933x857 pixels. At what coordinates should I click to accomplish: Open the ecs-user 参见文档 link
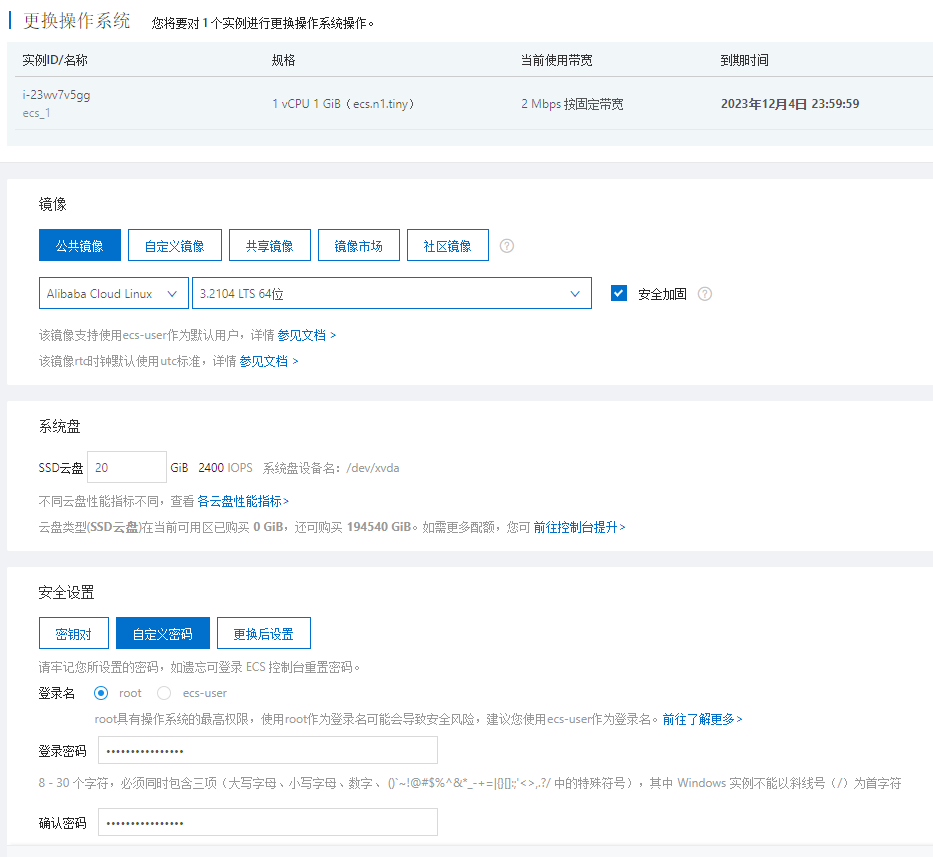pyautogui.click(x=306, y=335)
